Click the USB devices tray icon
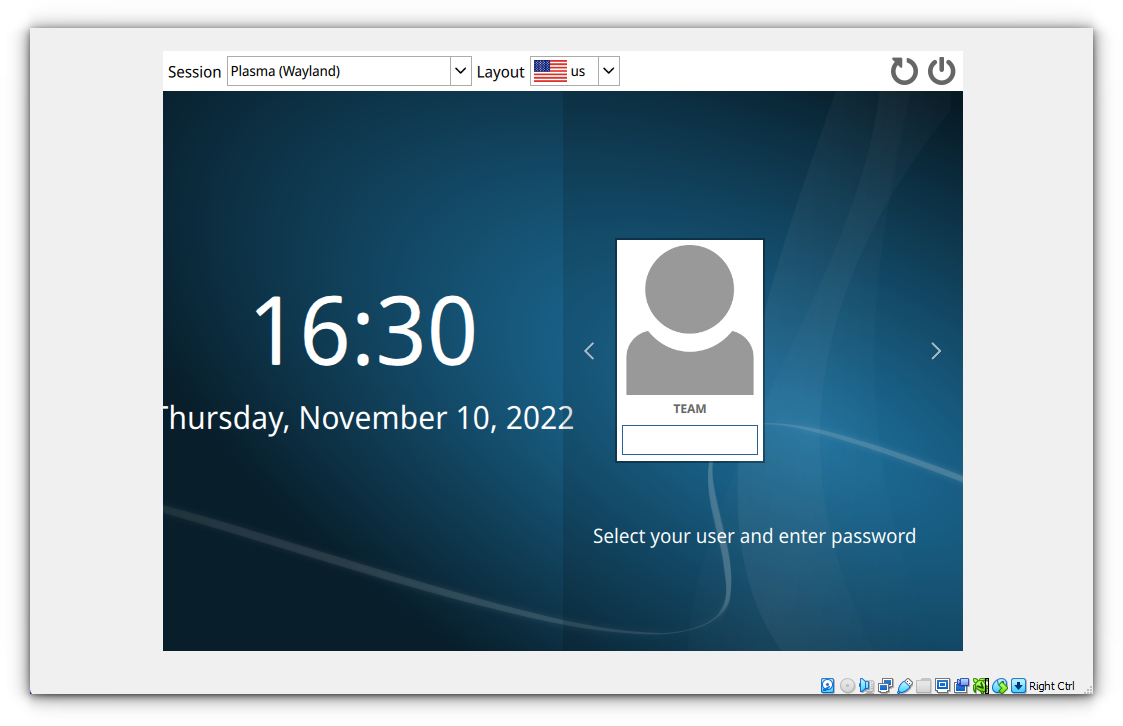The height and width of the screenshot is (726, 1123). 904,685
